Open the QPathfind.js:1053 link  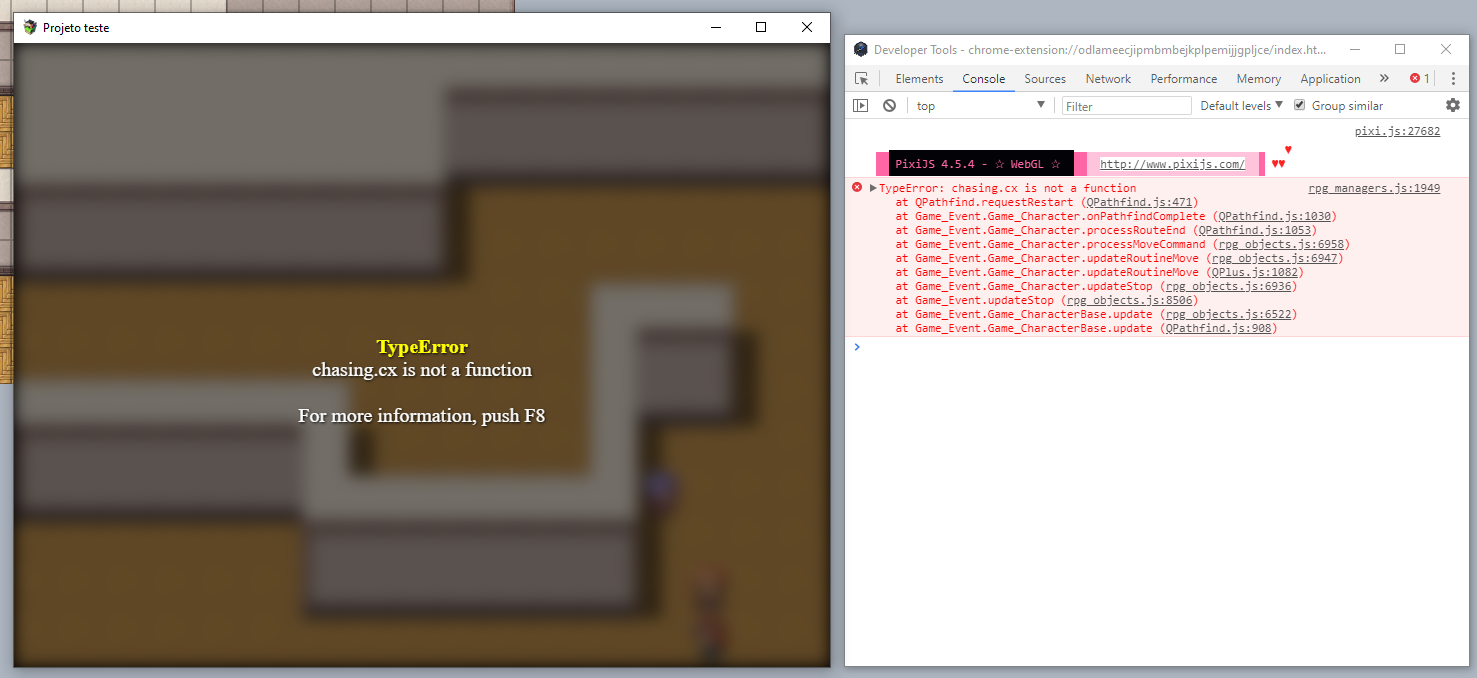pyautogui.click(x=1255, y=230)
